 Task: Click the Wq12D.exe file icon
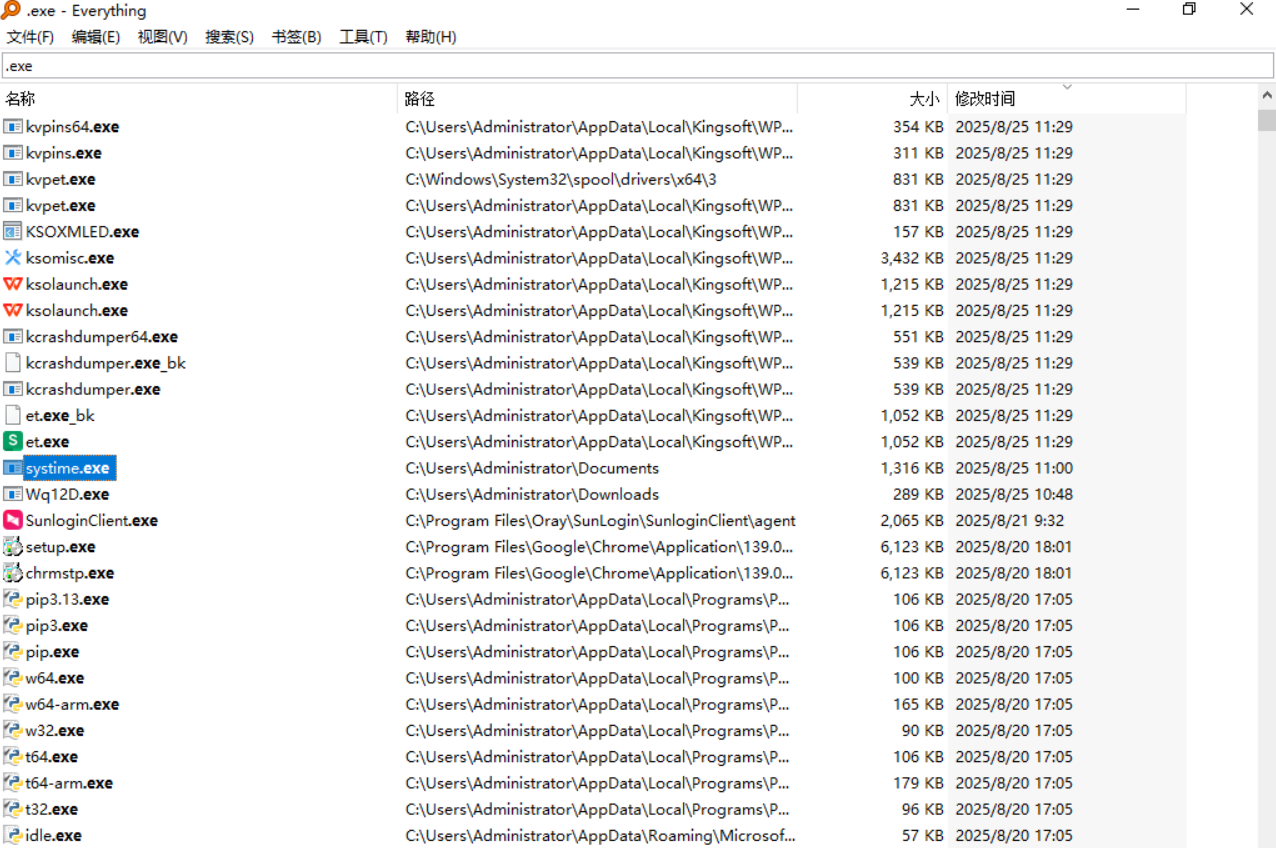[13, 494]
